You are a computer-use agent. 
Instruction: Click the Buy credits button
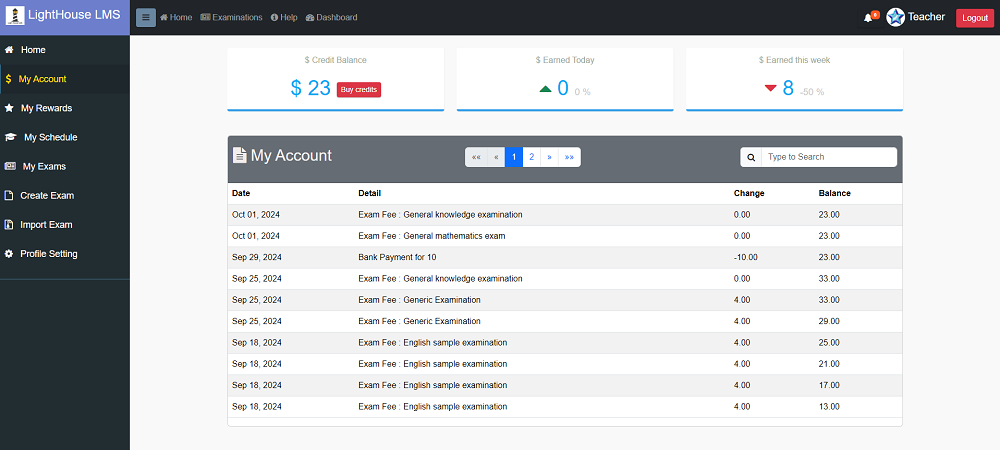pos(359,89)
